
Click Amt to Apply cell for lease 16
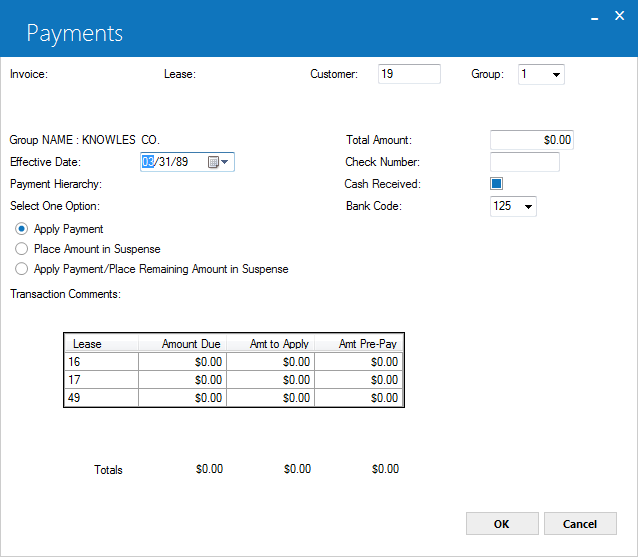pos(271,362)
